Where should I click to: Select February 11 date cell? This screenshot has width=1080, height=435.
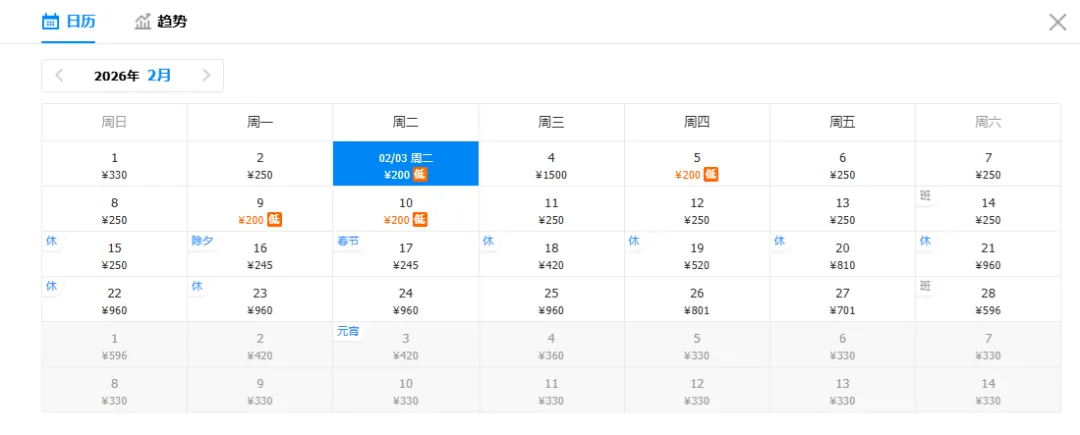tap(551, 209)
